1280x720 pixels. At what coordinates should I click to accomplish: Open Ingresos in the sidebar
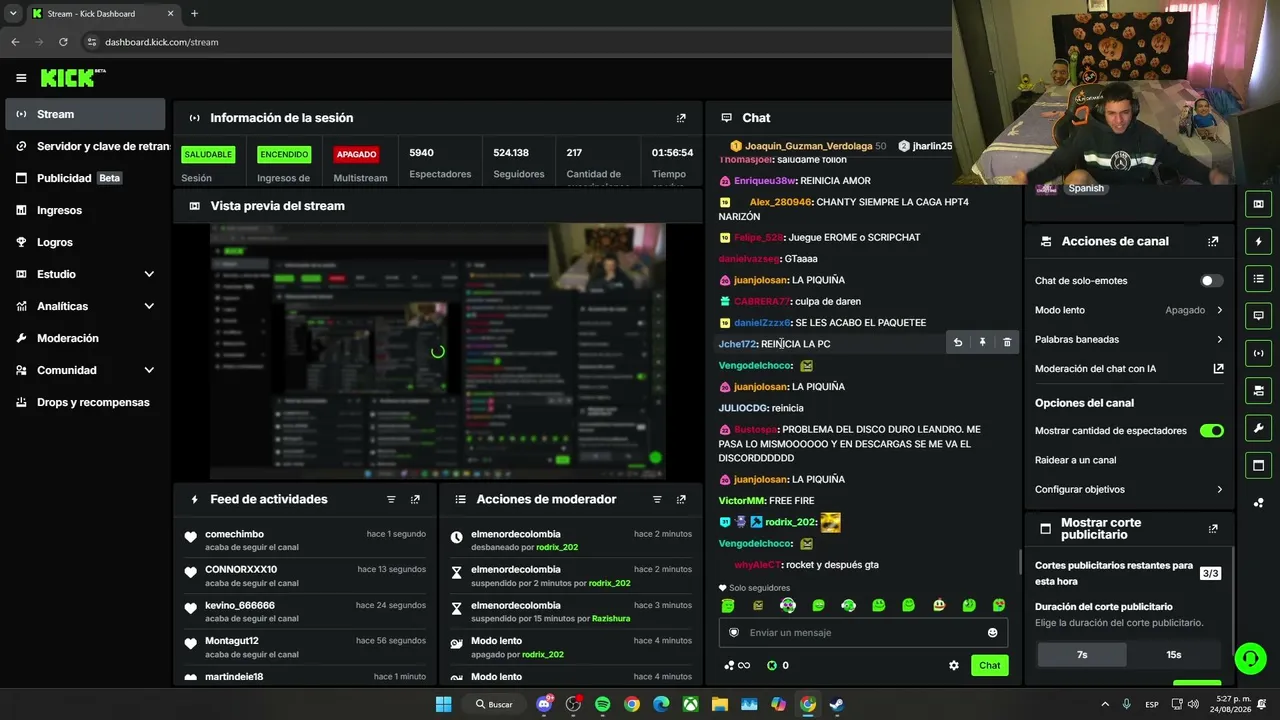(85, 210)
